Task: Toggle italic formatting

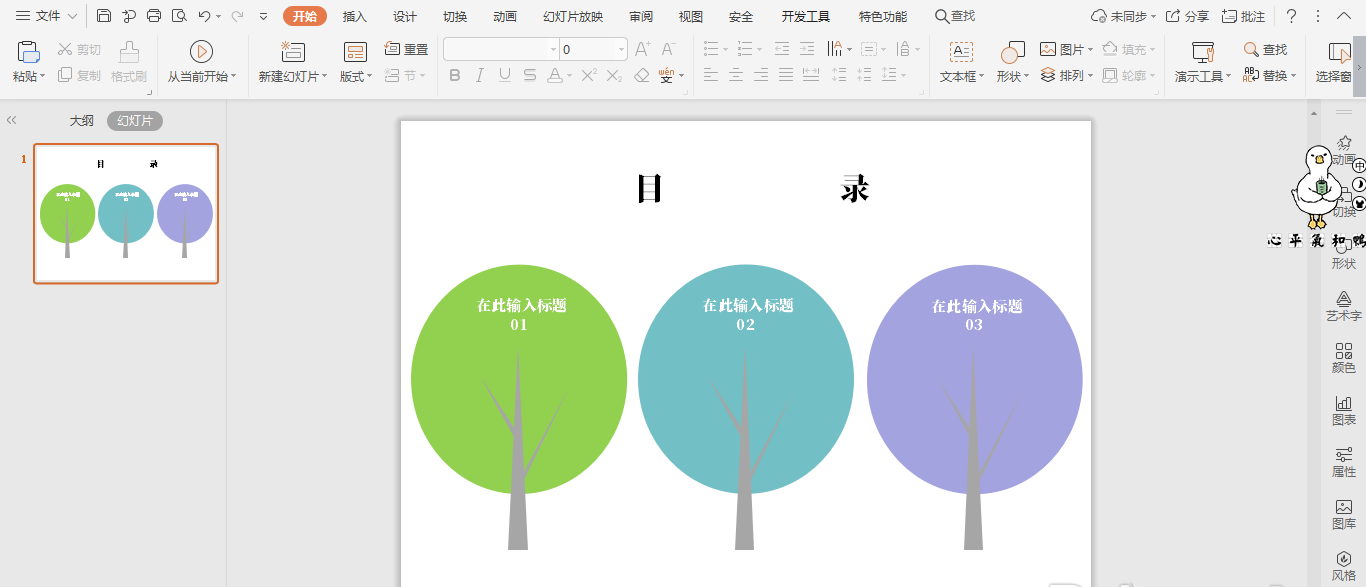Action: [480, 76]
